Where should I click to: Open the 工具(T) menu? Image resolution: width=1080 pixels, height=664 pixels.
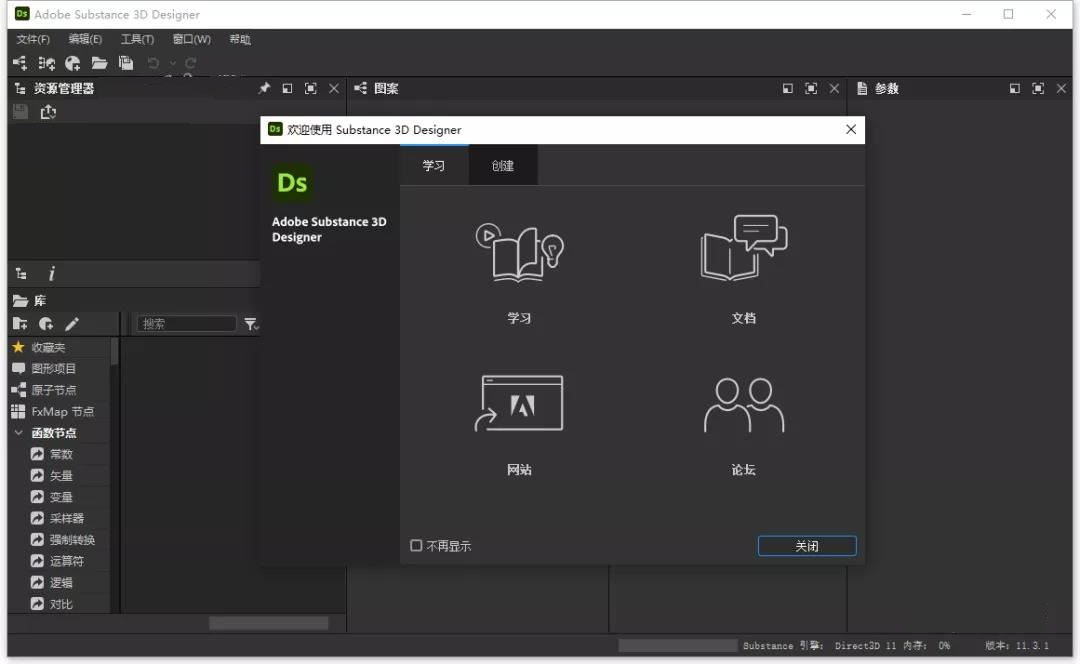pos(138,39)
